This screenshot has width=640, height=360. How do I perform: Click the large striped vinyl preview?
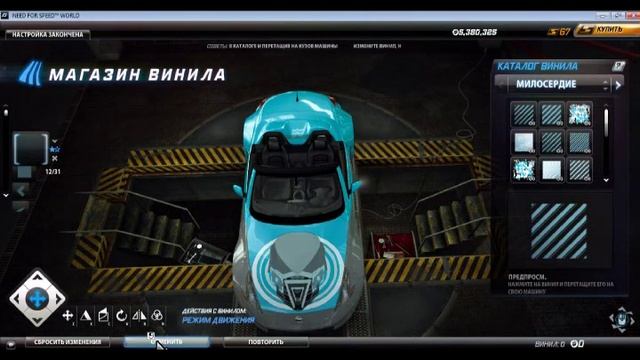[559, 231]
